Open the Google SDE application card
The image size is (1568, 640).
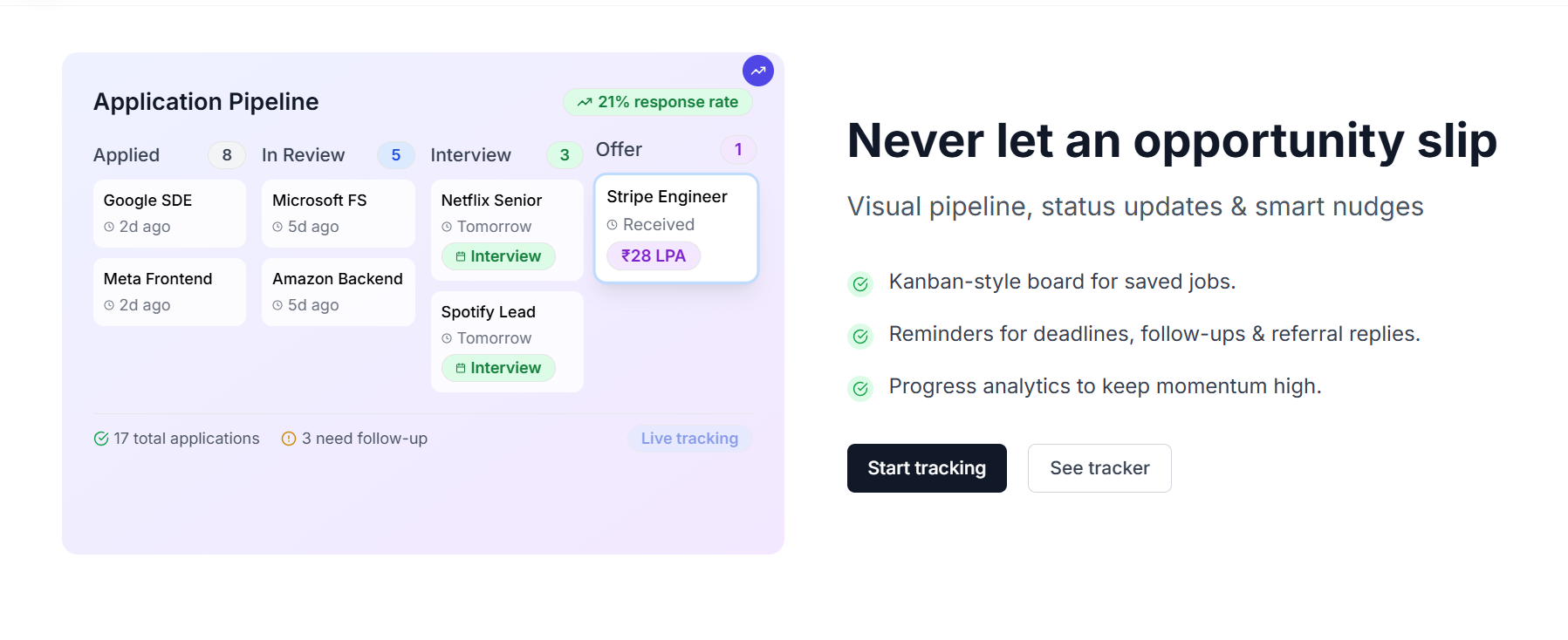(x=169, y=214)
